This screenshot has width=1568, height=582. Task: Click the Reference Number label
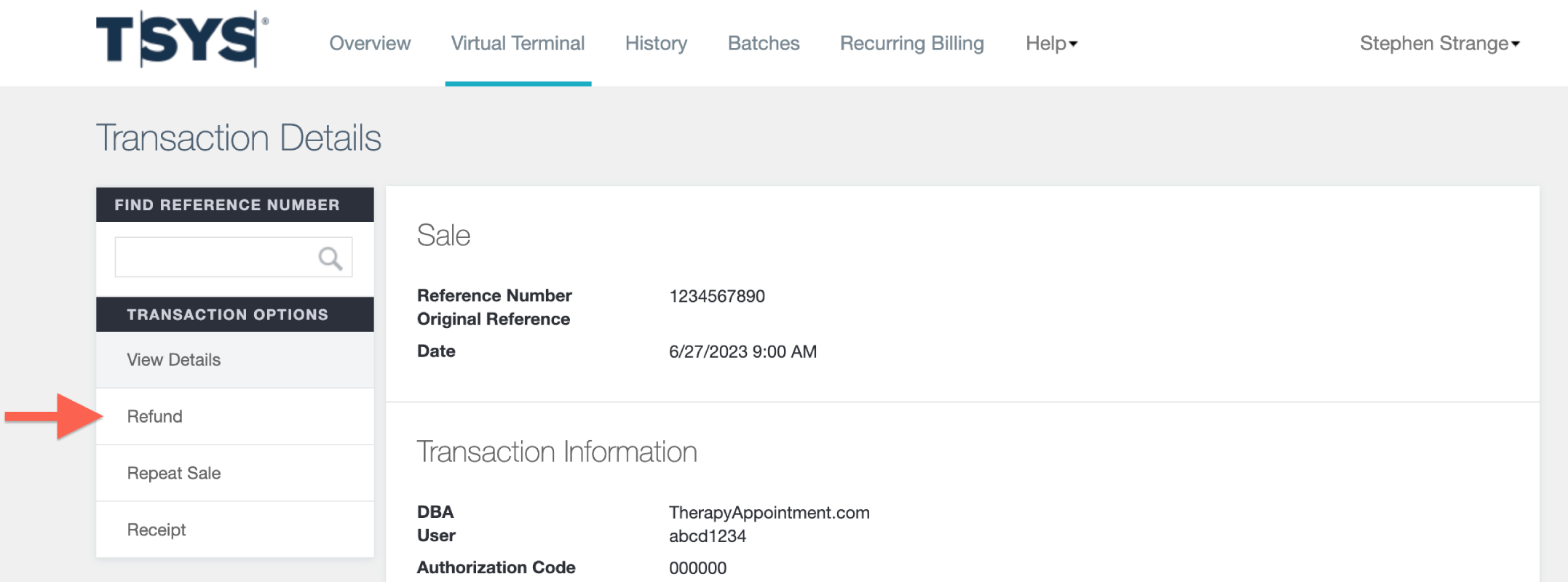(x=494, y=295)
